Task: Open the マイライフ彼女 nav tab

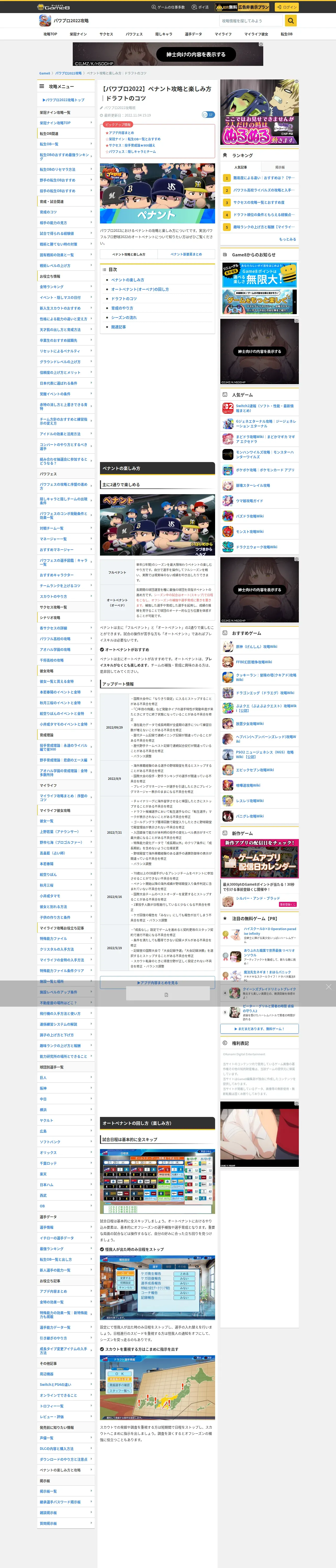Action: [256, 34]
